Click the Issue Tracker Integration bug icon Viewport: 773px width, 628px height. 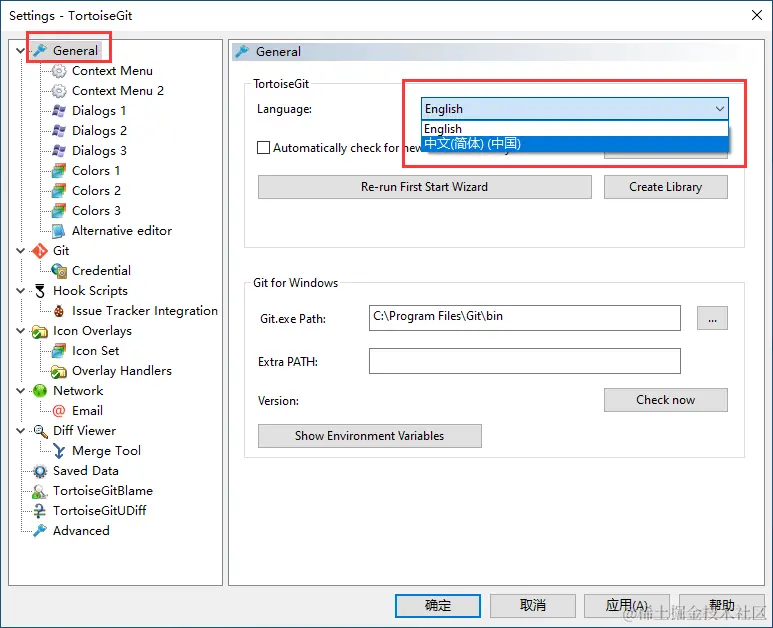coord(59,311)
